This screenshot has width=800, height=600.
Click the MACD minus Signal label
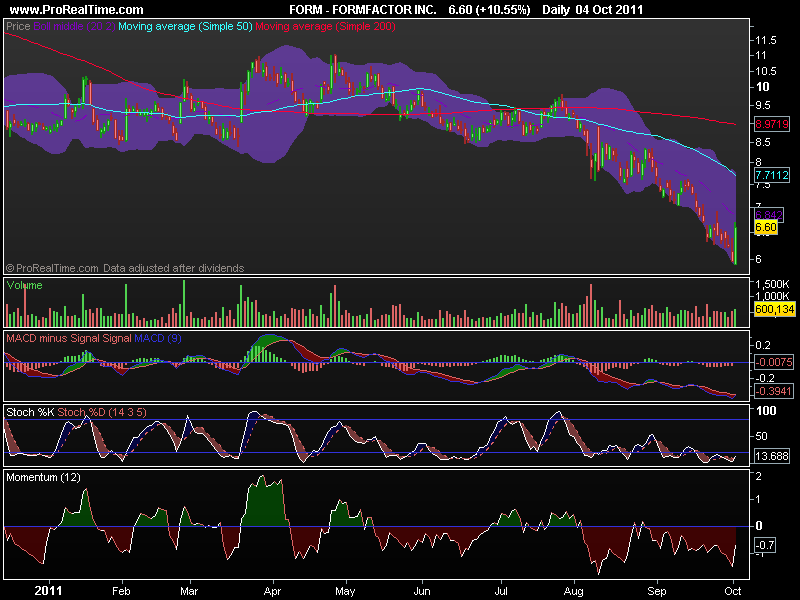point(53,338)
